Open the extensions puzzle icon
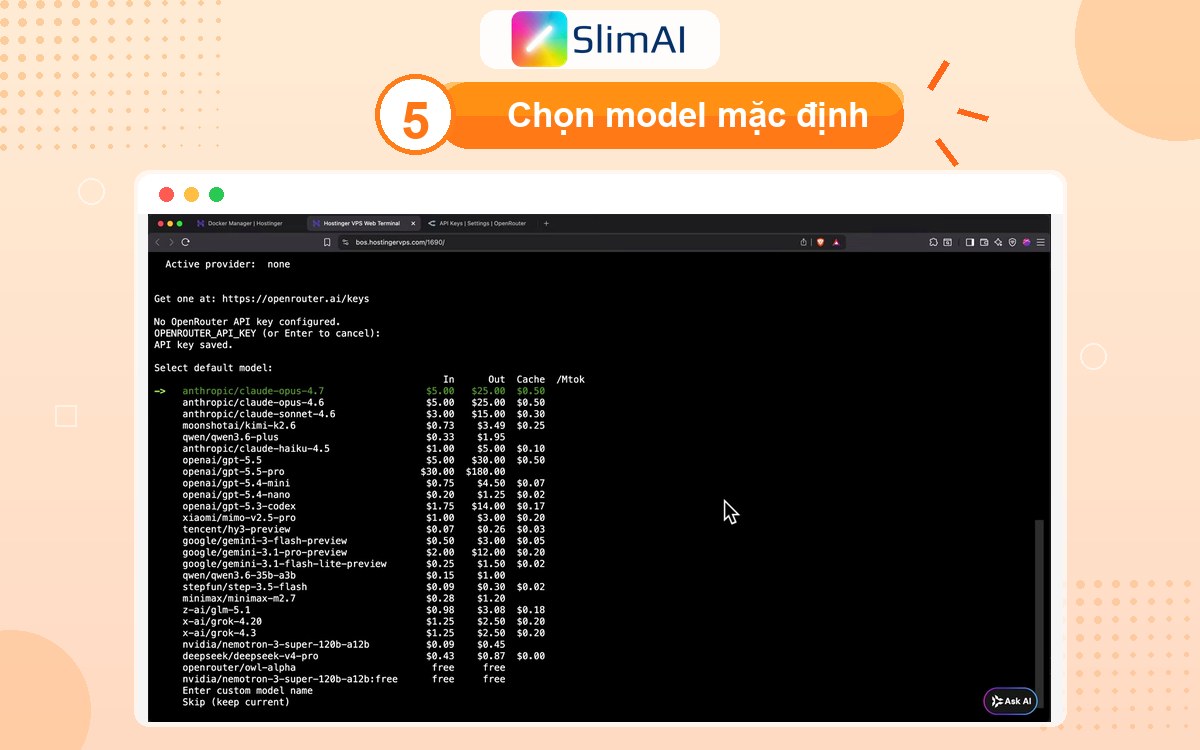This screenshot has width=1200, height=750. pyautogui.click(x=933, y=242)
